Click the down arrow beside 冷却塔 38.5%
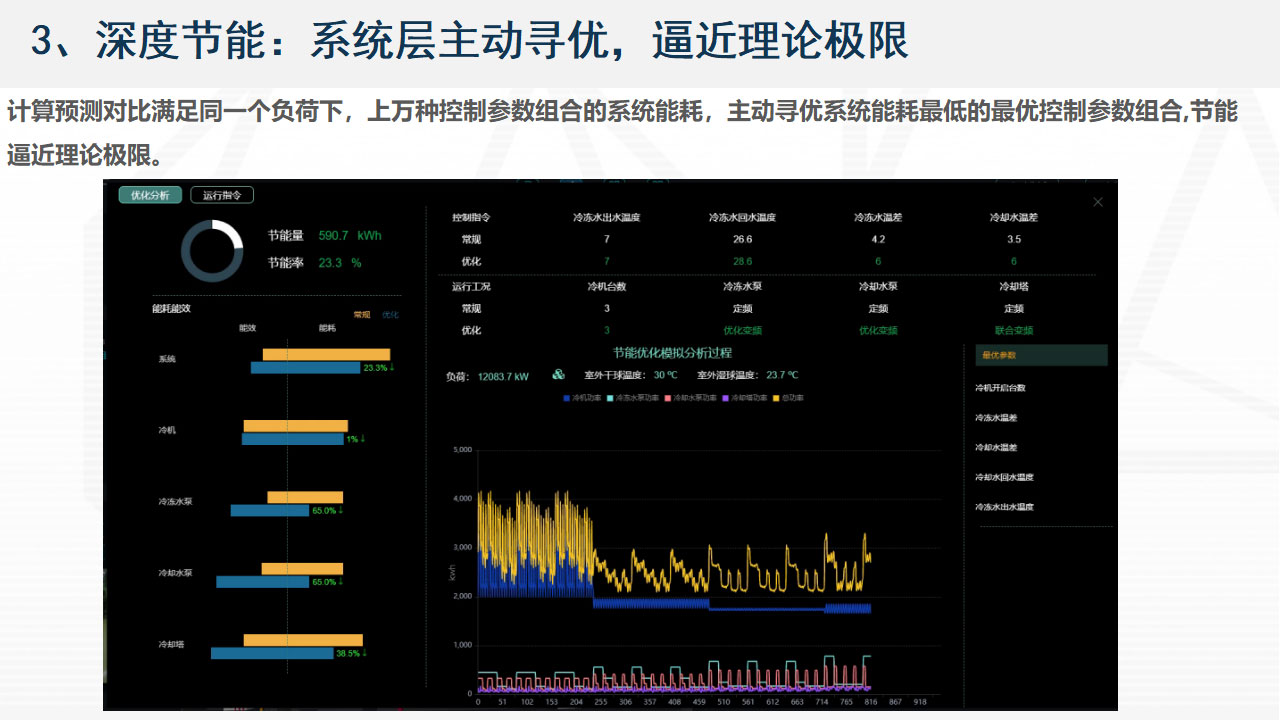The image size is (1280, 720). [364, 653]
